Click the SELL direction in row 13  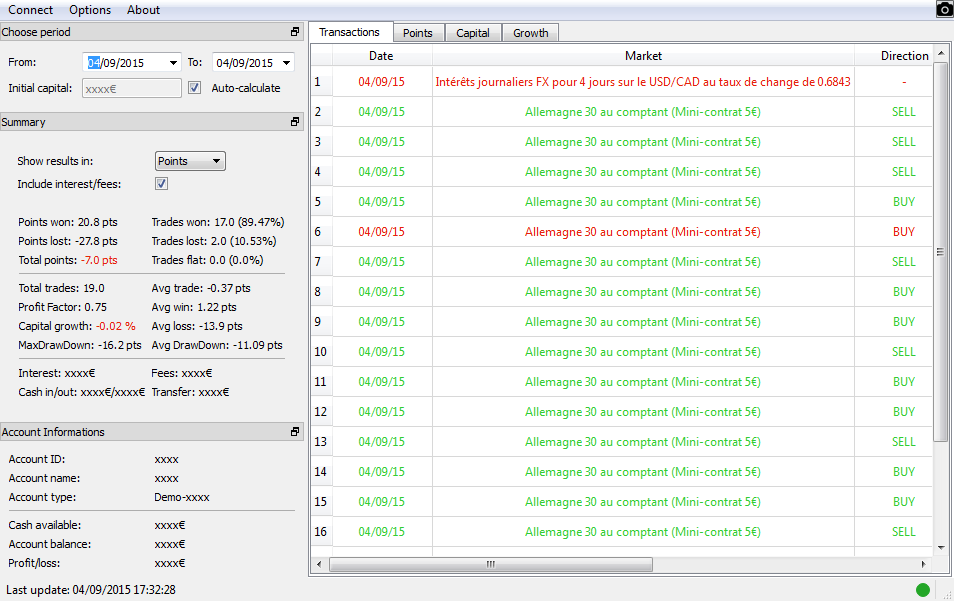click(x=904, y=442)
